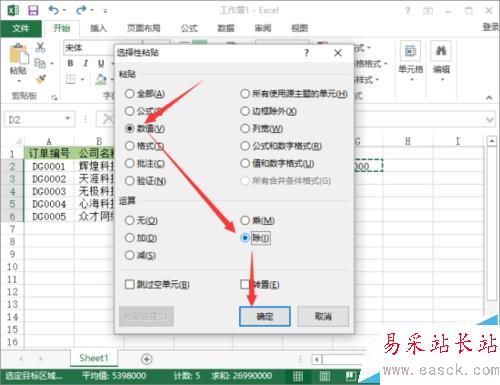Click the vertical scrollbar up arrow
The image size is (500, 385).
(x=492, y=141)
